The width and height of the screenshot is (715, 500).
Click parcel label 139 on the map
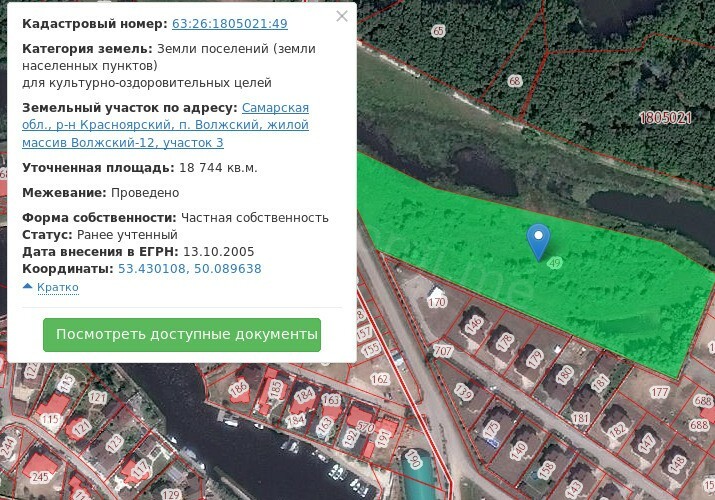pyautogui.click(x=463, y=393)
